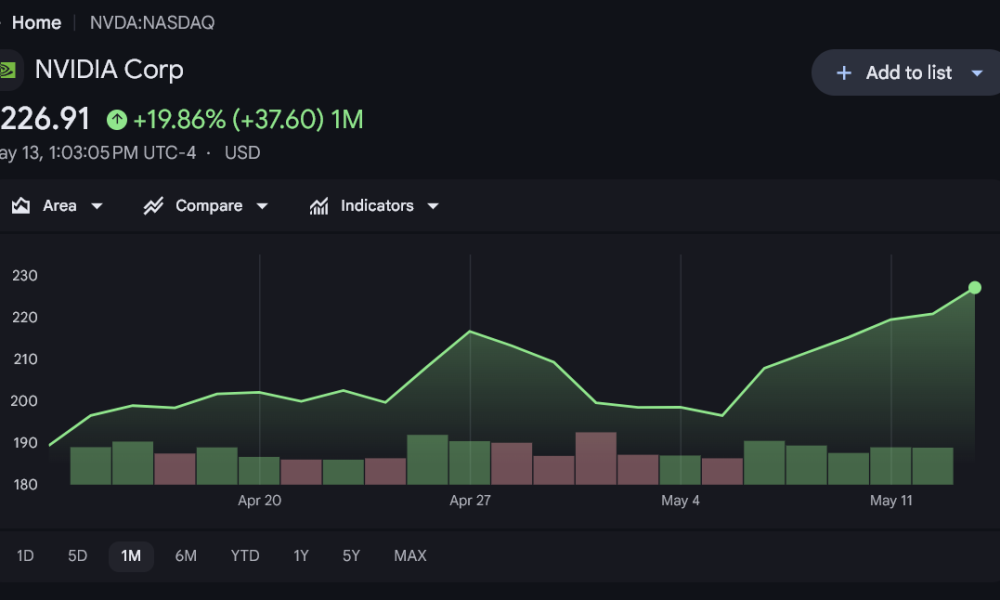Screen dimensions: 1000x600
Task: Open the Area chart type dropdown
Action: coord(97,206)
